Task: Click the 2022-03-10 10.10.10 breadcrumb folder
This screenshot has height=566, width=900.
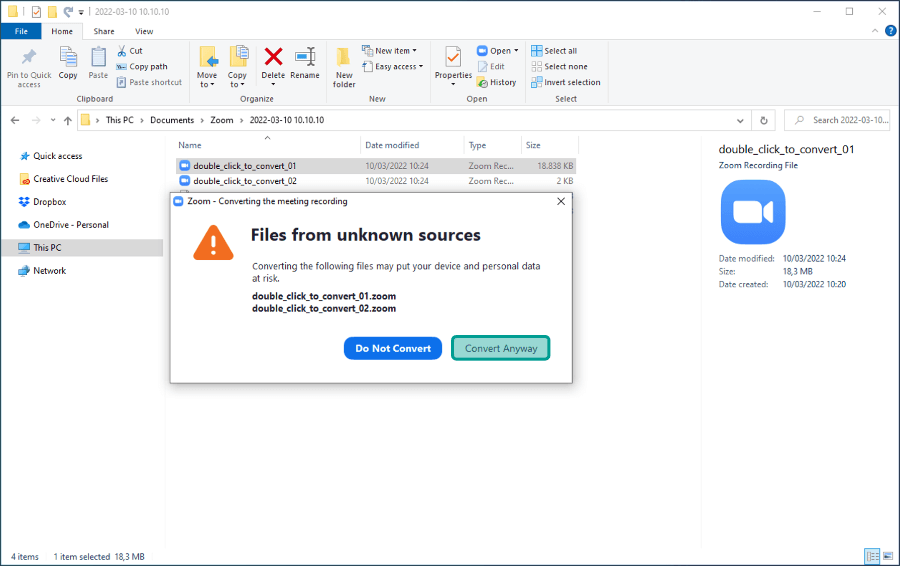Action: point(287,120)
